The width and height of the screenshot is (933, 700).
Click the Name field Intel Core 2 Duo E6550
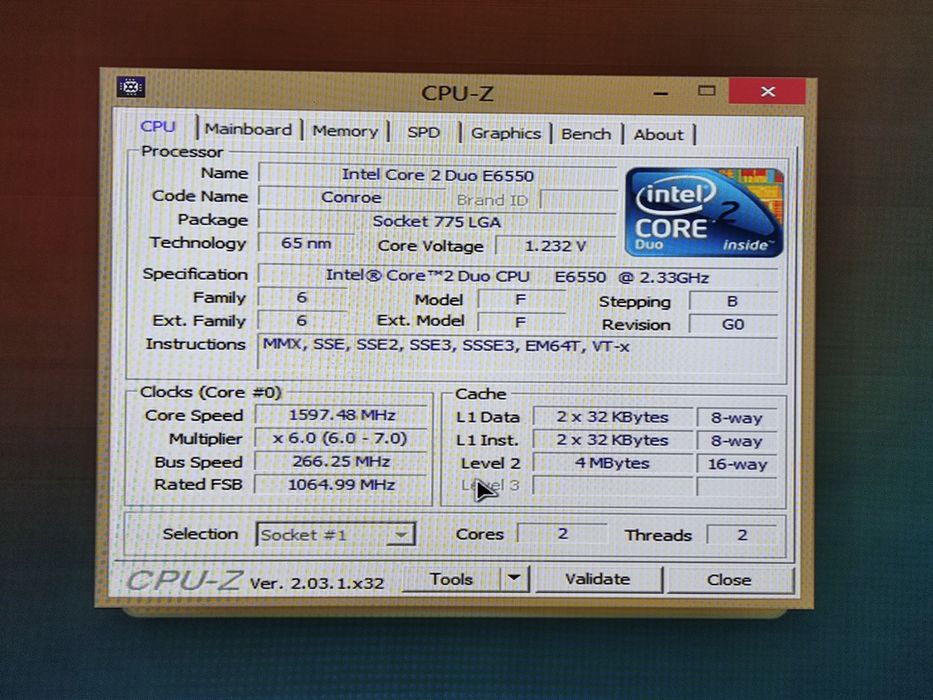[437, 175]
